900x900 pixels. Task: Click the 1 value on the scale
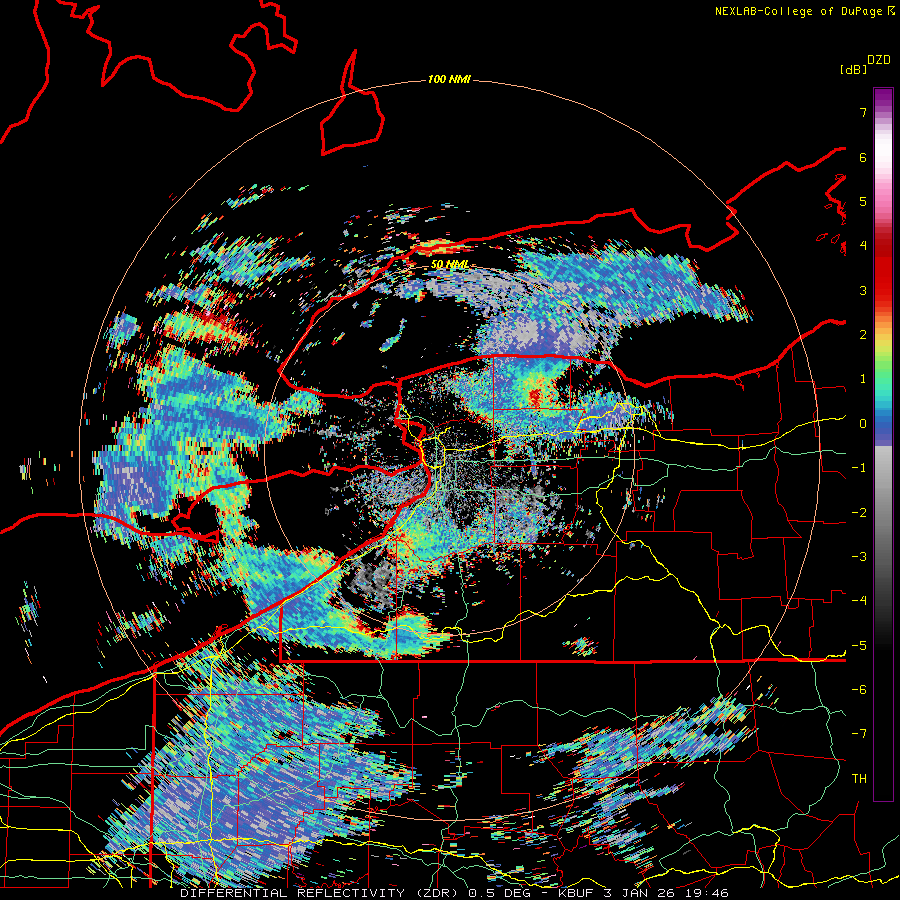(x=863, y=379)
